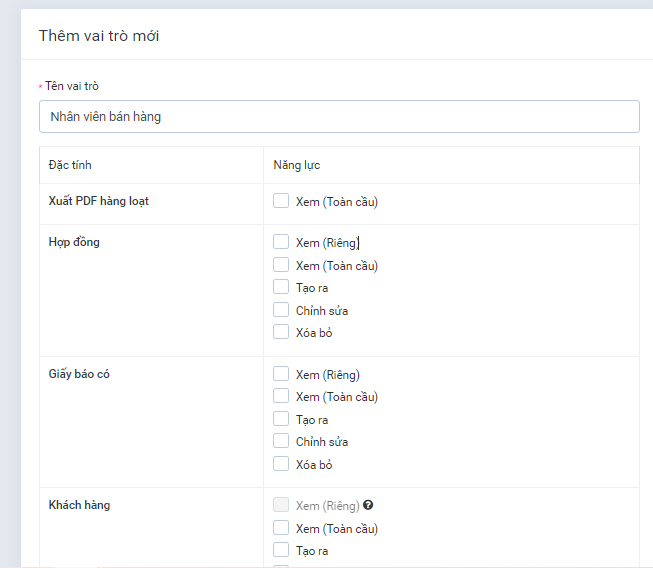Click the disabled Xem (Riêng) checkbox for Khách hàng

[281, 506]
